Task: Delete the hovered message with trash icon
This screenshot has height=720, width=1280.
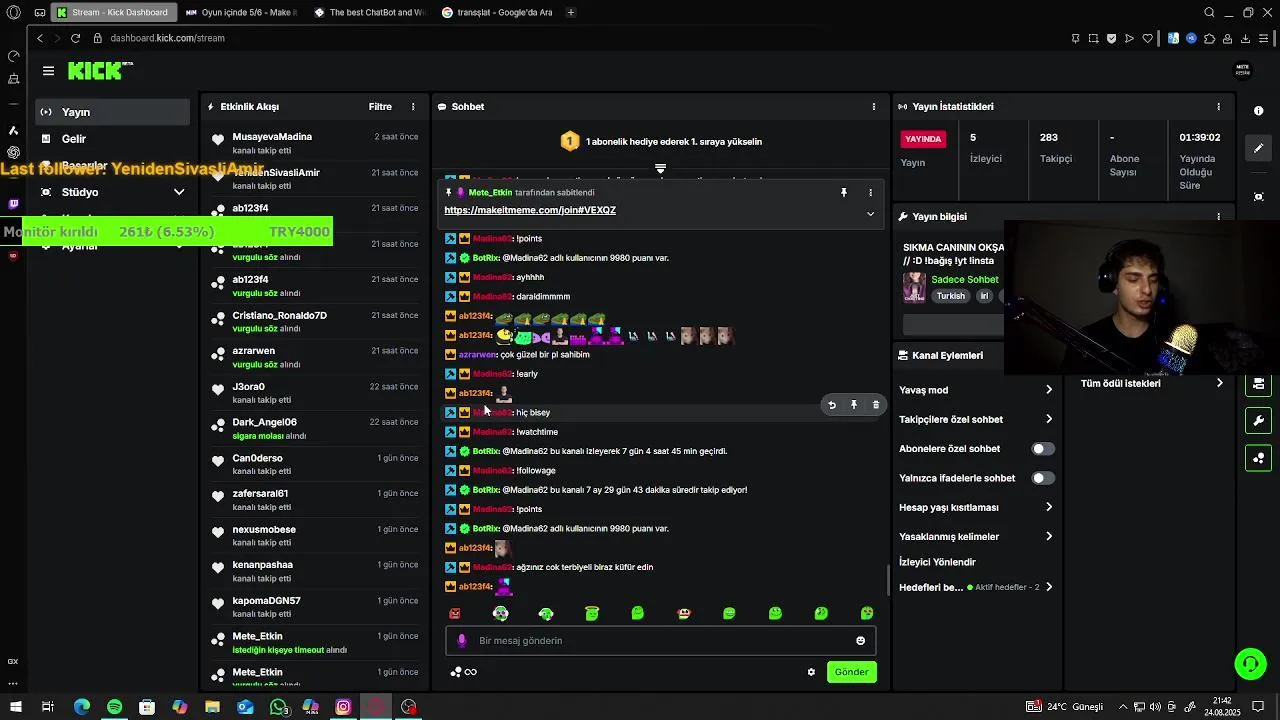Action: pos(876,405)
